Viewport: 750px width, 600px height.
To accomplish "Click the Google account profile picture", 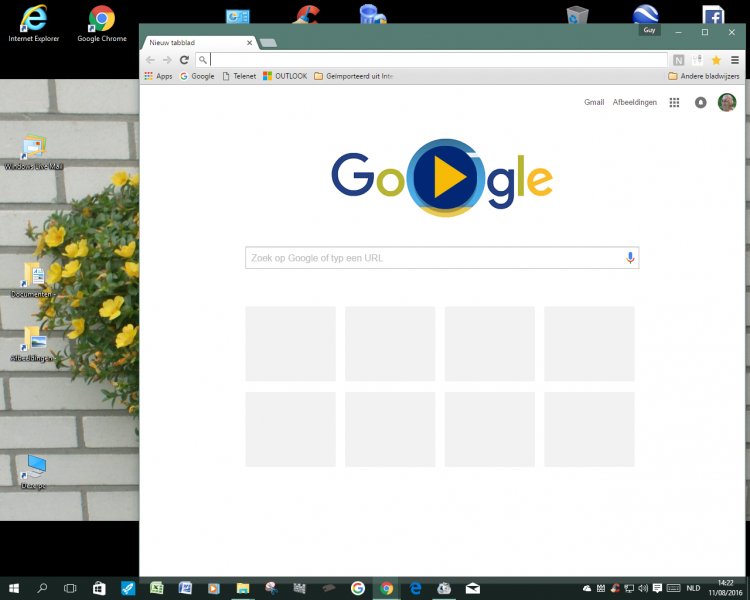I will click(x=727, y=102).
